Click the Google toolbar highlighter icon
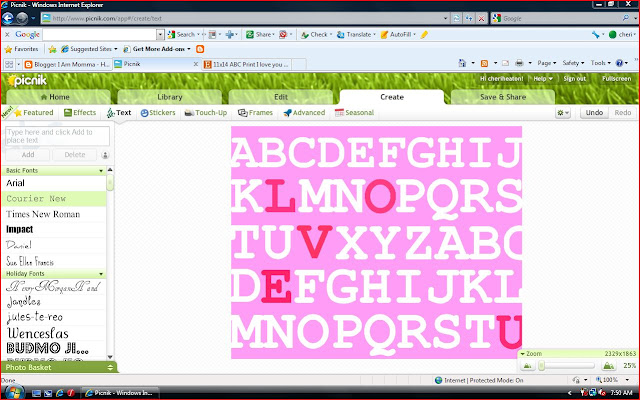The image size is (640, 400). click(424, 35)
